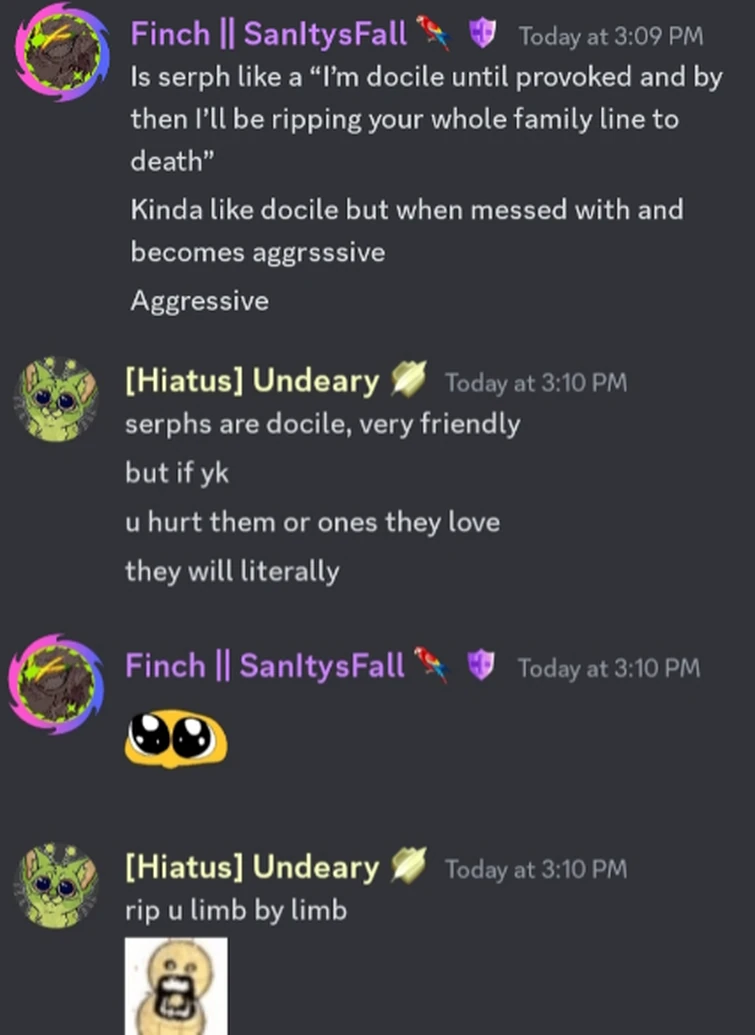The width and height of the screenshot is (755, 1035).
Task: Select the single-word 'Aggressive' correction message
Action: (x=200, y=301)
